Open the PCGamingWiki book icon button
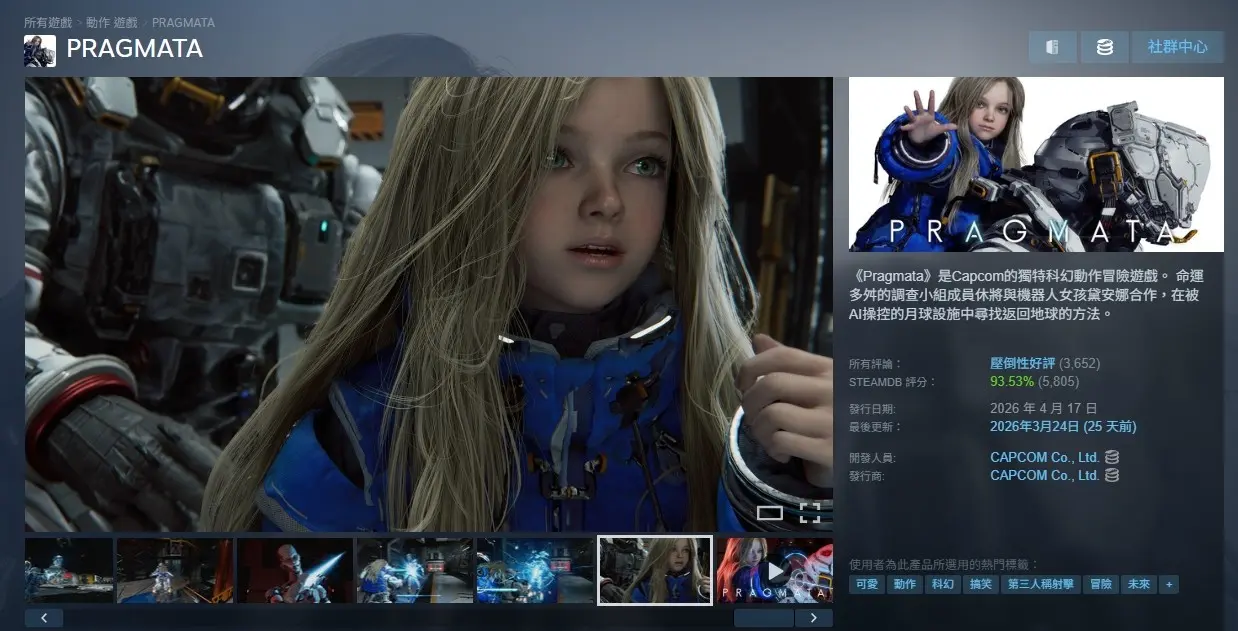The width and height of the screenshot is (1238, 631). click(1052, 47)
